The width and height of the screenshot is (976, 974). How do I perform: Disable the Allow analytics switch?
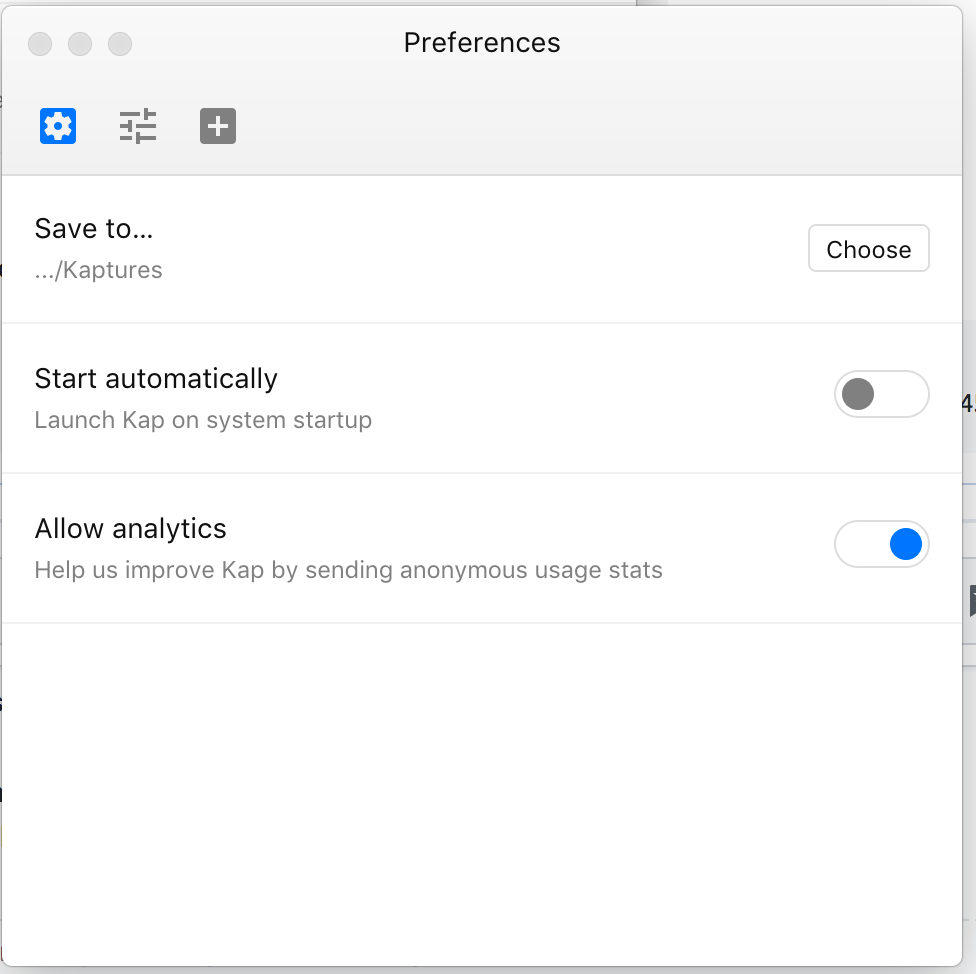coord(881,544)
